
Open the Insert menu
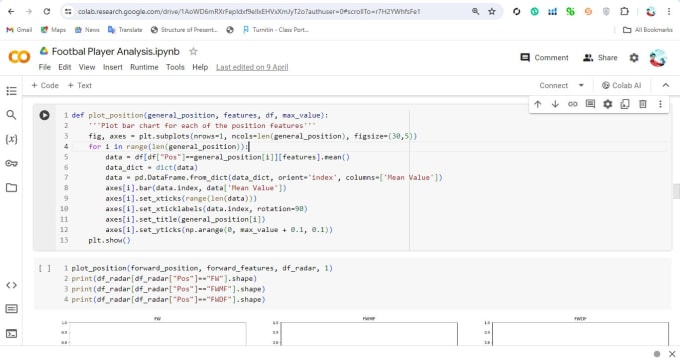pyautogui.click(x=113, y=67)
